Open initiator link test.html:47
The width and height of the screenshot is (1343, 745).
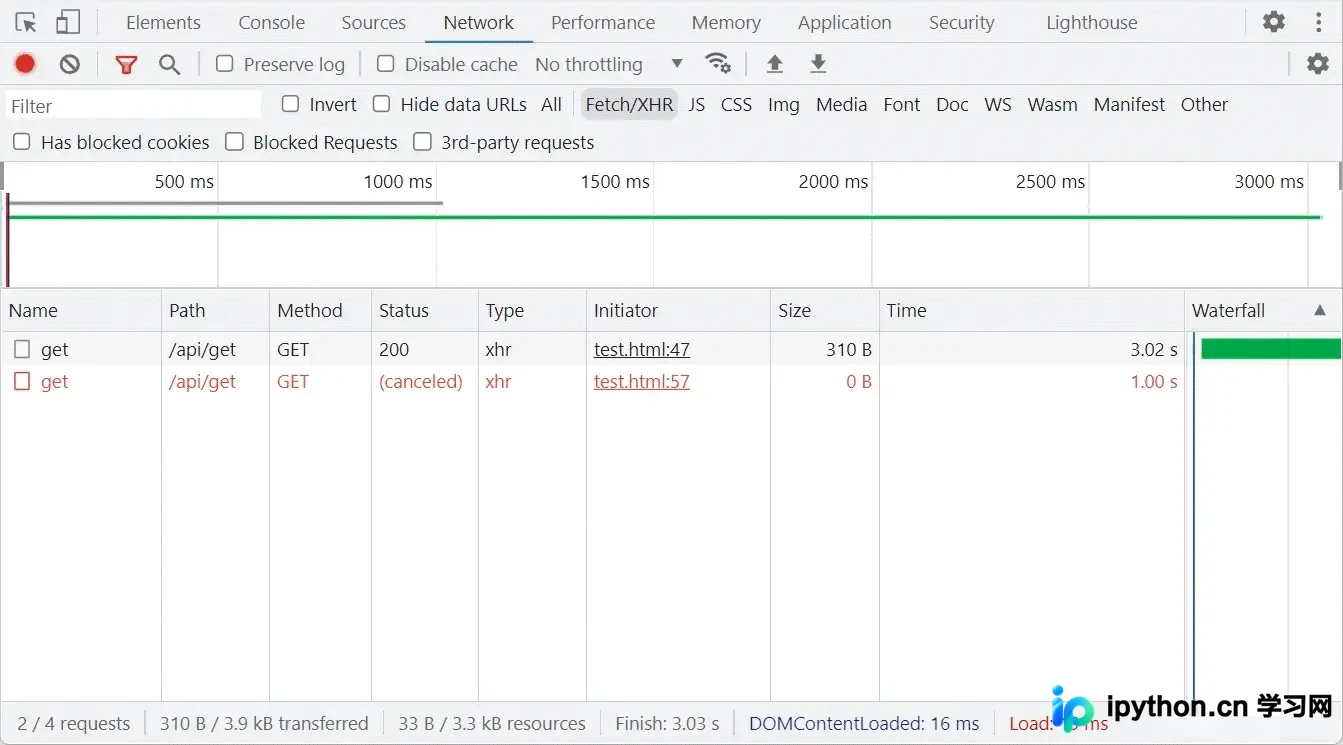(641, 349)
